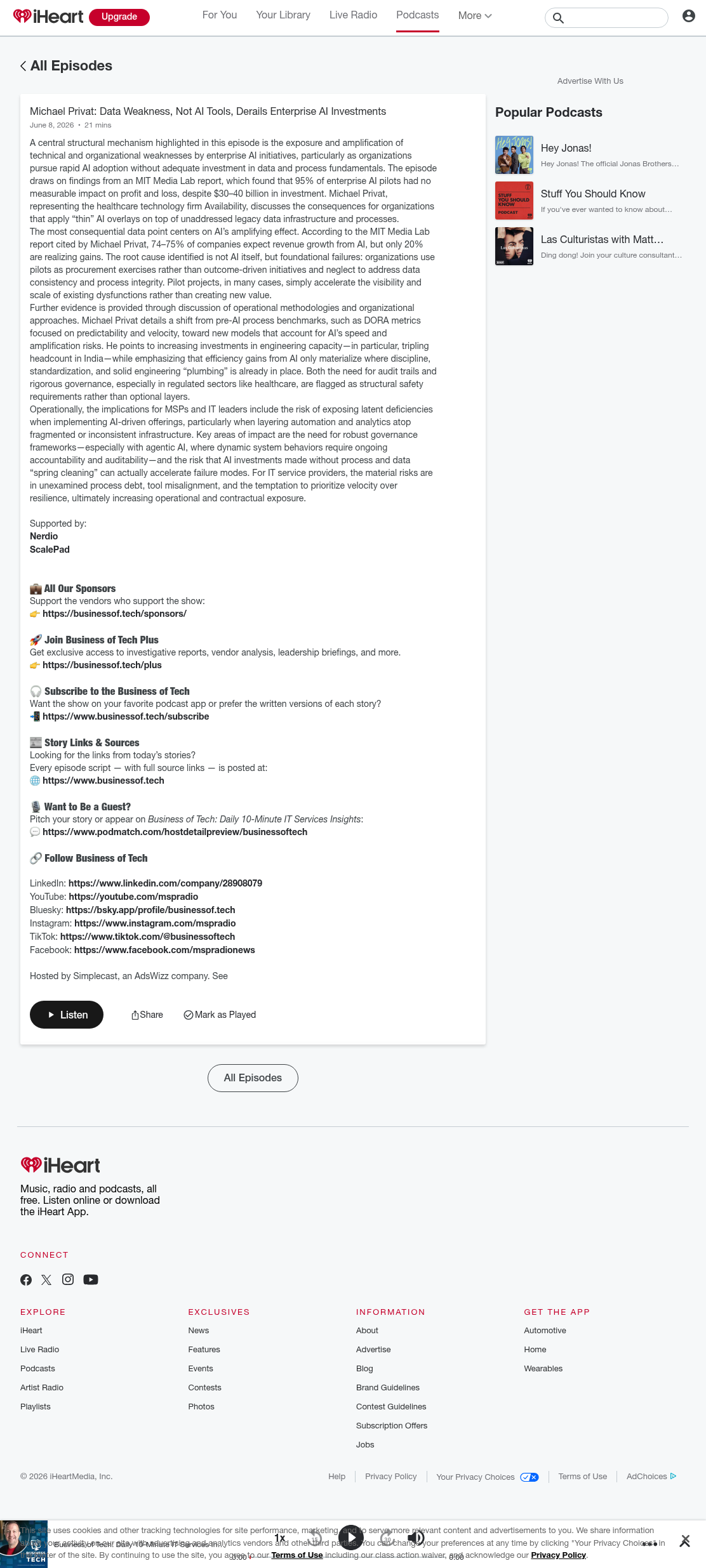Screen dimensions: 706x1568
Task: Click the iHeart logo in the header
Action: [x=48, y=16]
